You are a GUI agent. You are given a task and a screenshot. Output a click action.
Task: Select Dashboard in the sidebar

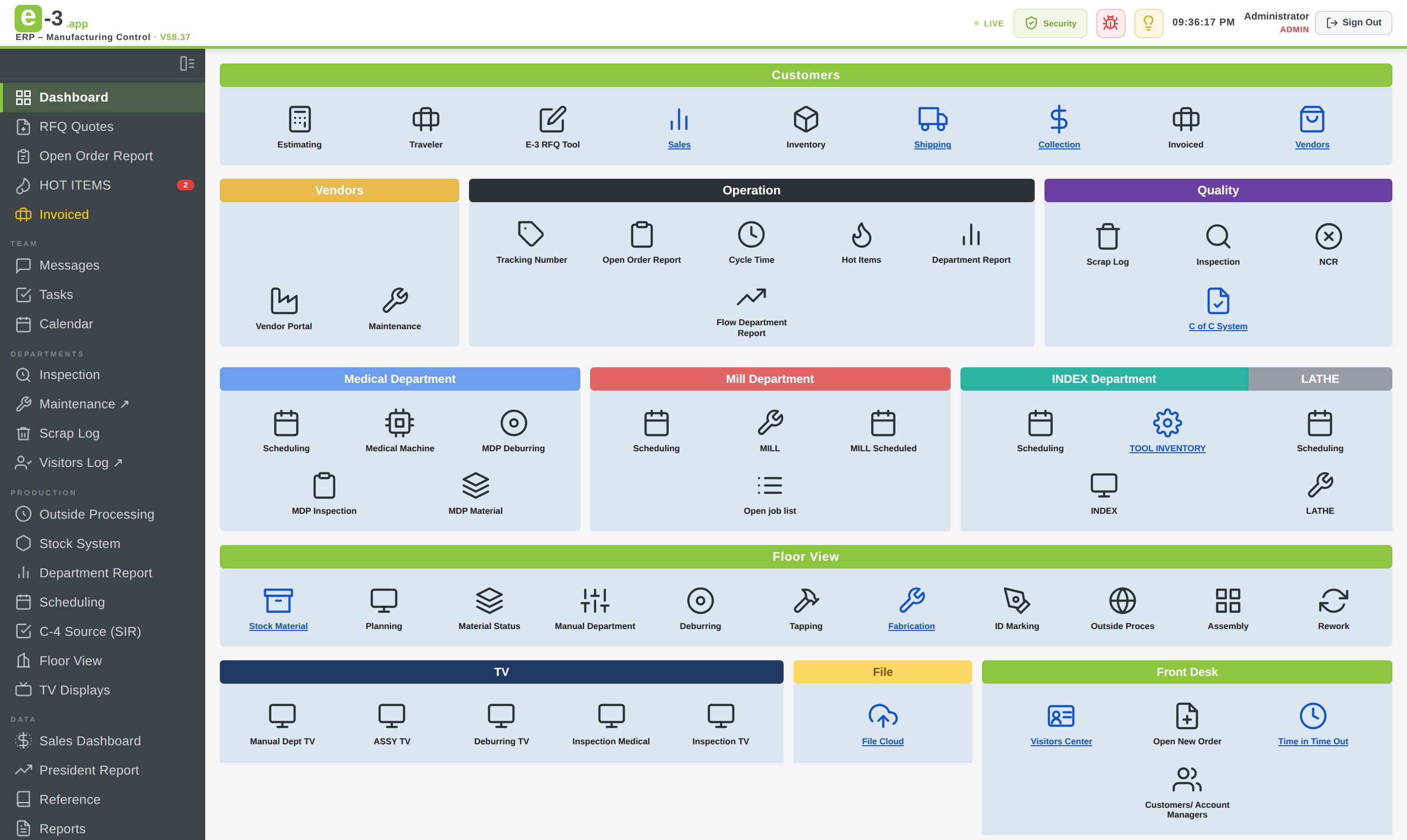point(103,97)
